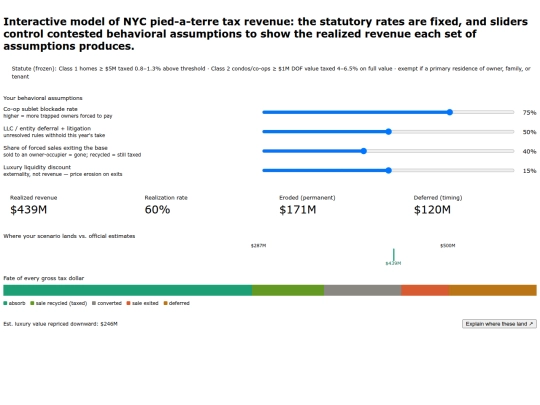Click the Eroded (permanent) $171M value
The width and height of the screenshot is (540, 405).
298,209
